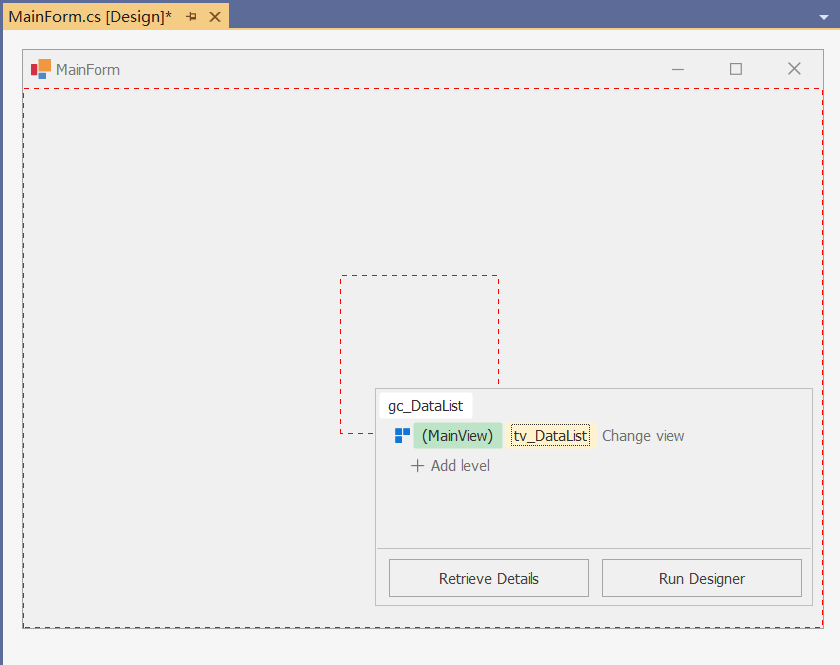Open the document tabs dropdown arrow
This screenshot has height=665, width=840.
(x=824, y=18)
